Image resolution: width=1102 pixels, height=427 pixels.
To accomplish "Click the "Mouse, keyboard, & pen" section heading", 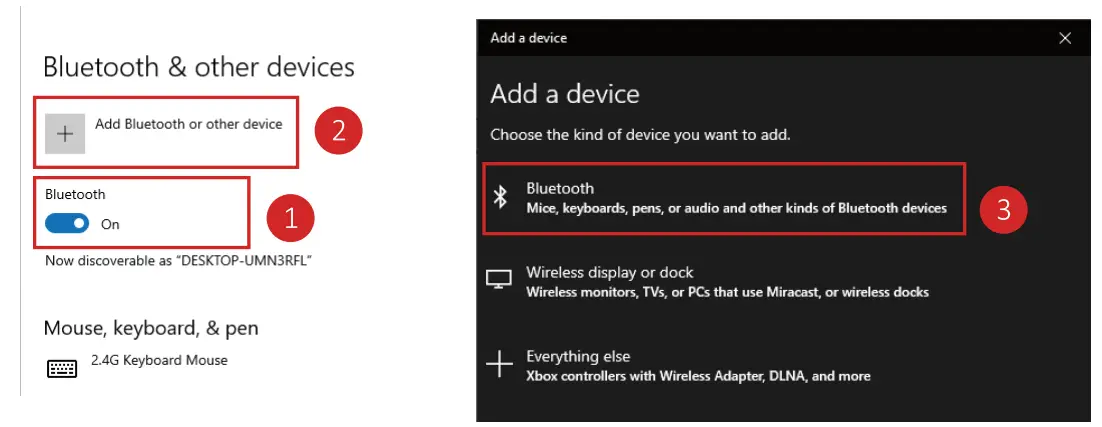I will tap(151, 328).
